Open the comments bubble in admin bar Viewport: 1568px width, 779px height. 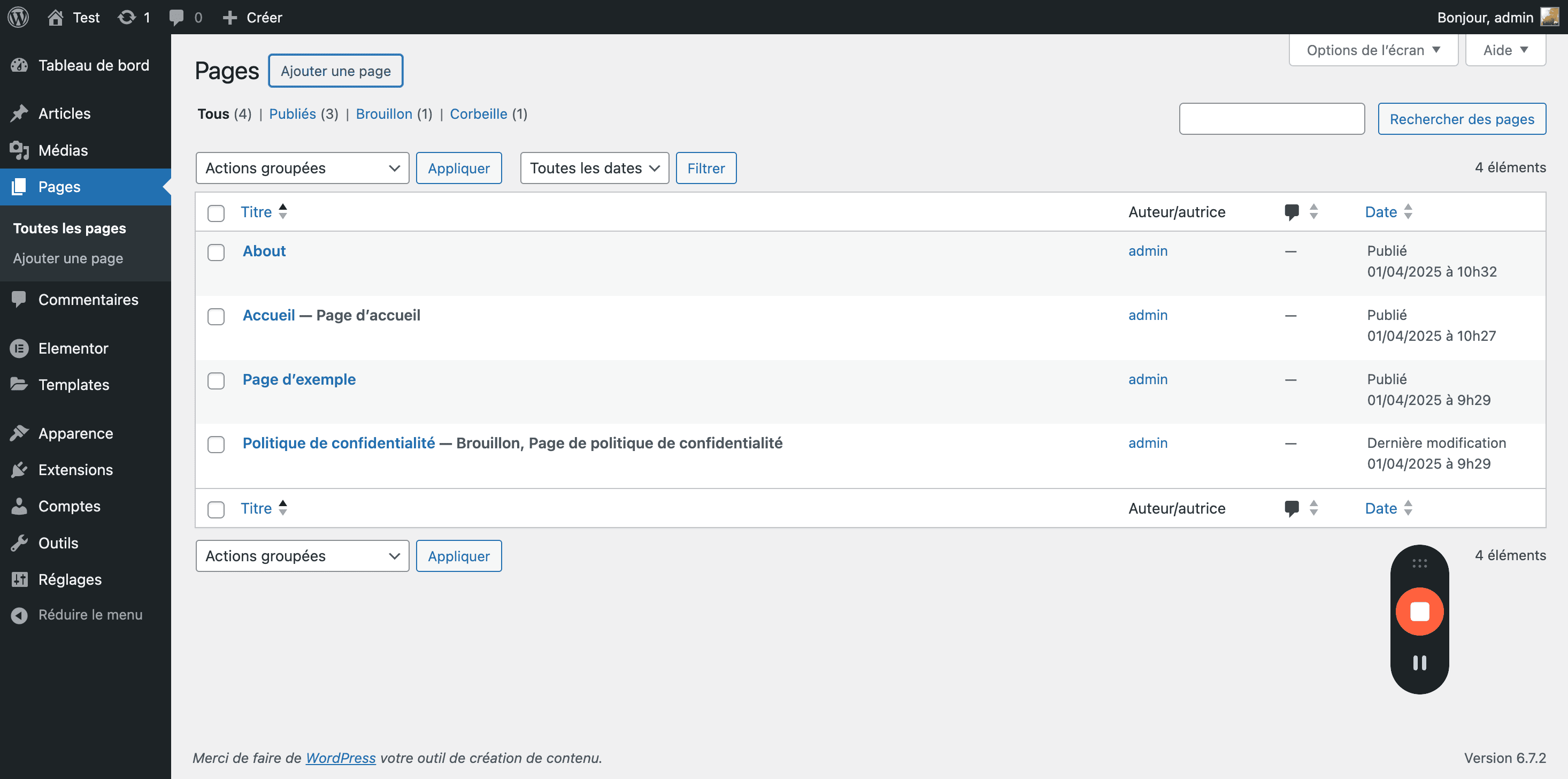(176, 17)
